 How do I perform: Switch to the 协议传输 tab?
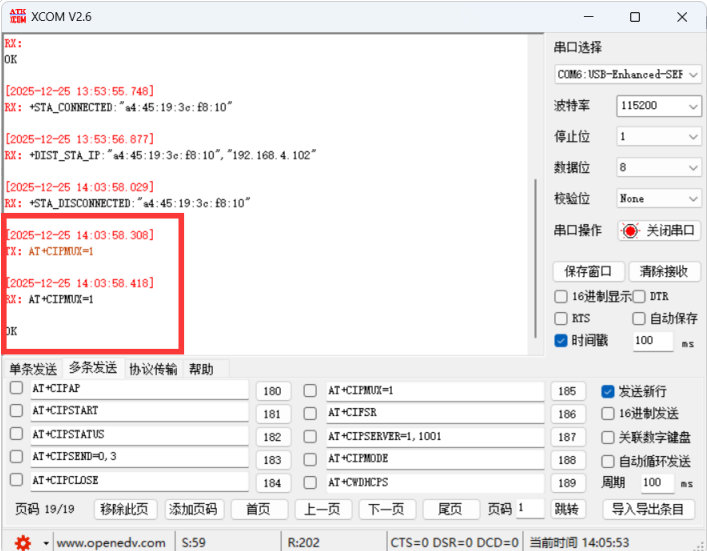tap(153, 369)
